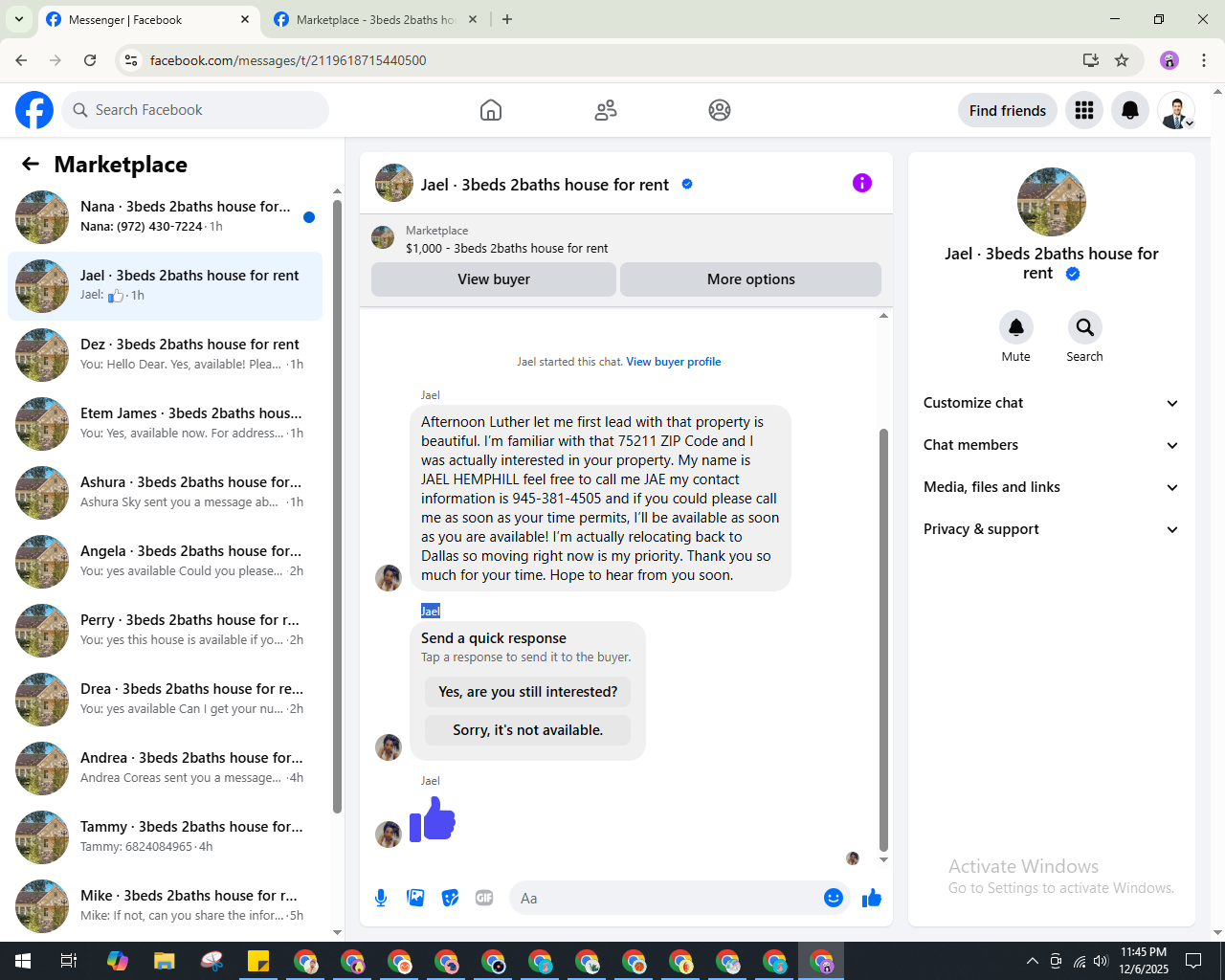This screenshot has width=1225, height=980.
Task: Open the Home icon in top navigation
Action: 491,110
